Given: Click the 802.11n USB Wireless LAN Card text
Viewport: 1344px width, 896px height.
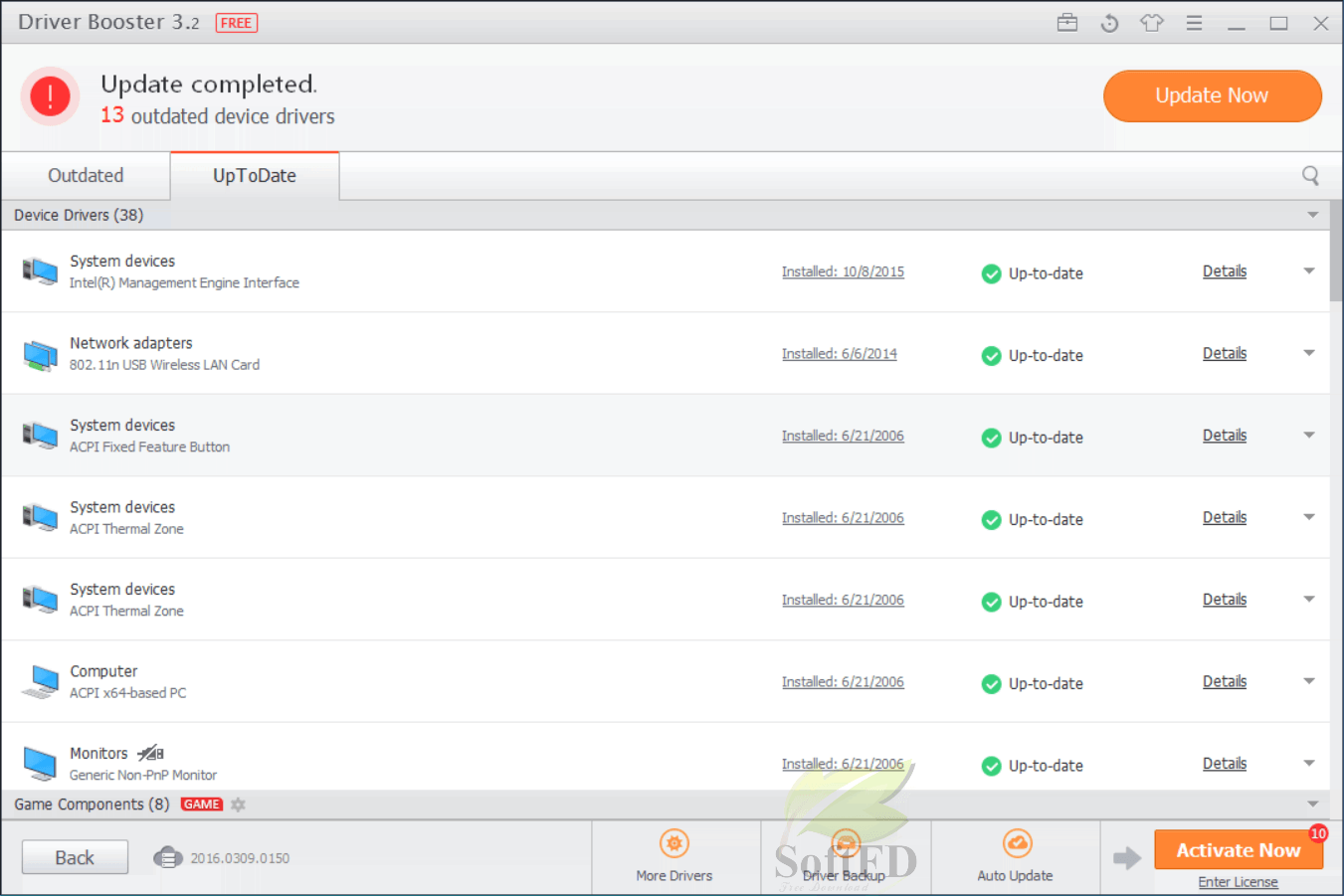Looking at the screenshot, I should click(164, 365).
